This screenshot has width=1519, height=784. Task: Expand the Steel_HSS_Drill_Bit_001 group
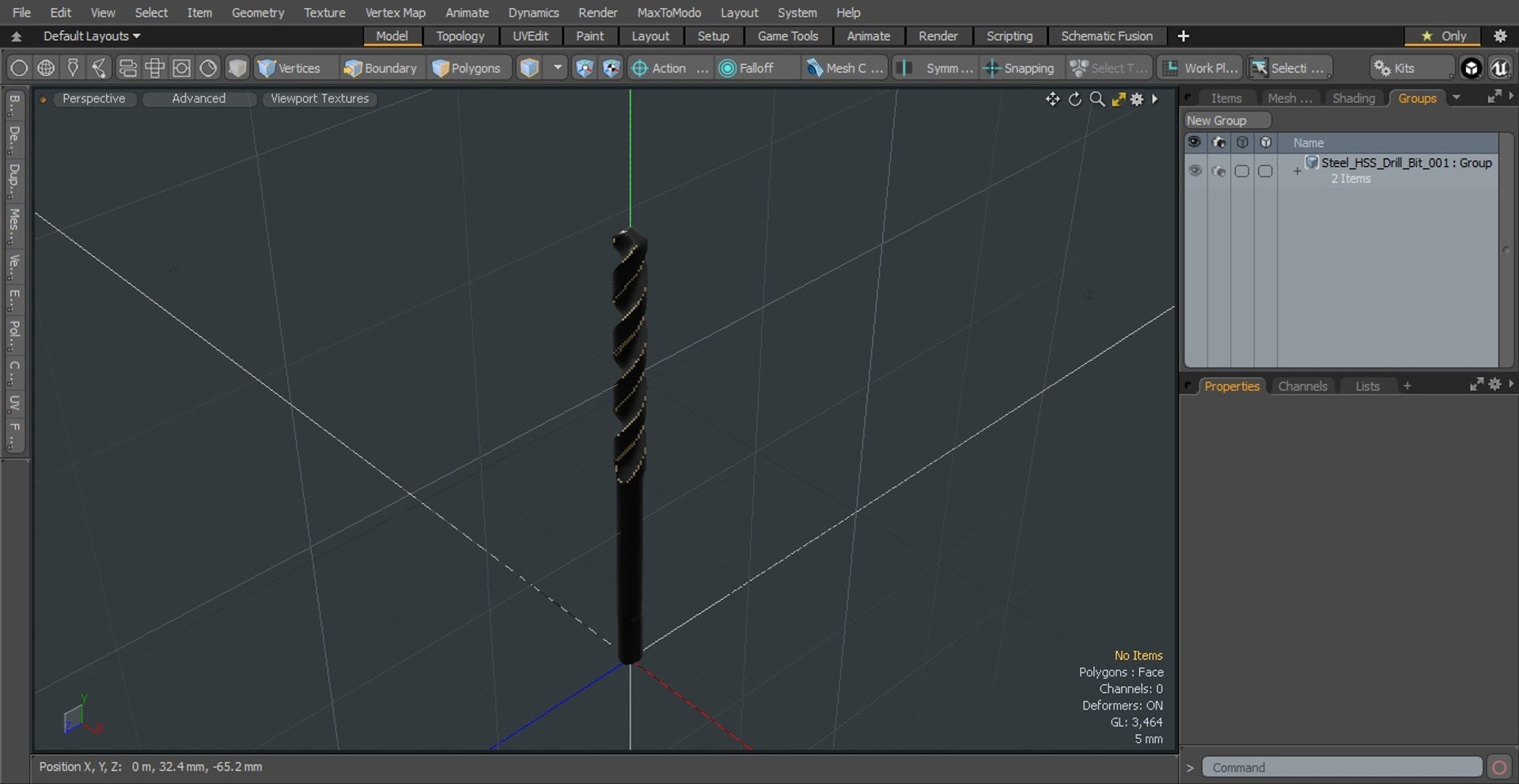coord(1297,171)
